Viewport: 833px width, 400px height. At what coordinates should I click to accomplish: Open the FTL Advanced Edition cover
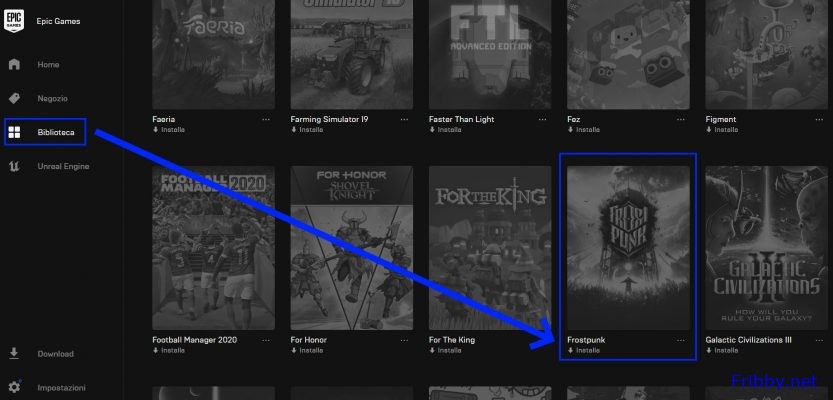490,54
